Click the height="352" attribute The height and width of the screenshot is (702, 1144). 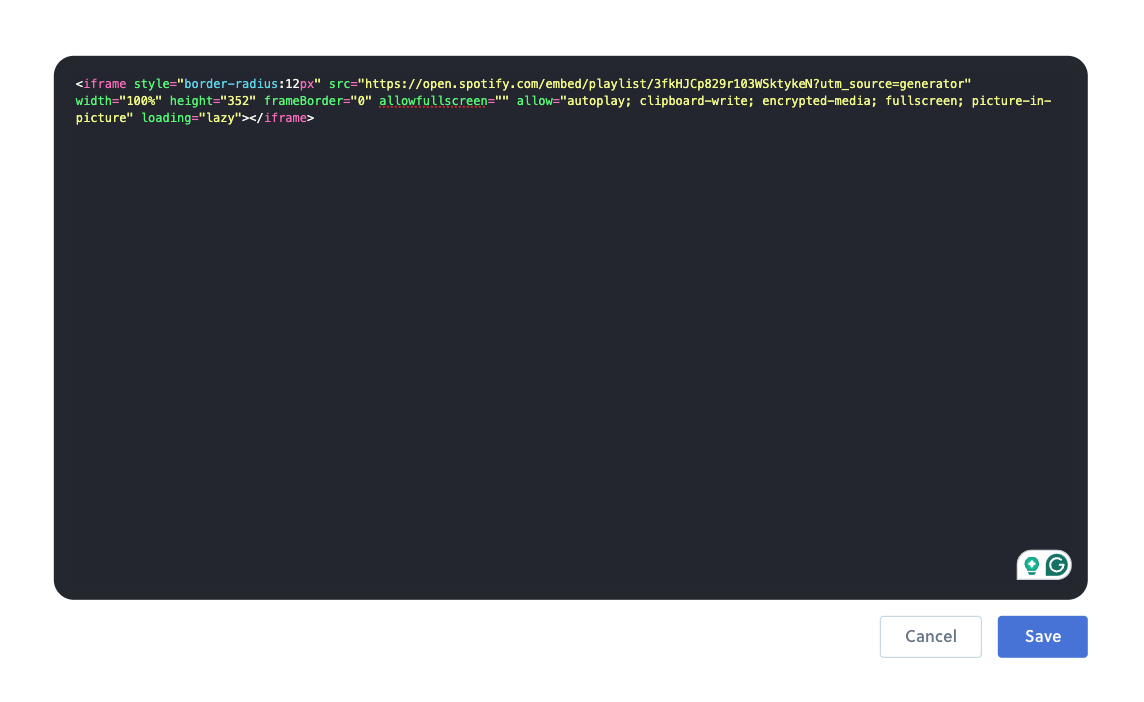212,101
